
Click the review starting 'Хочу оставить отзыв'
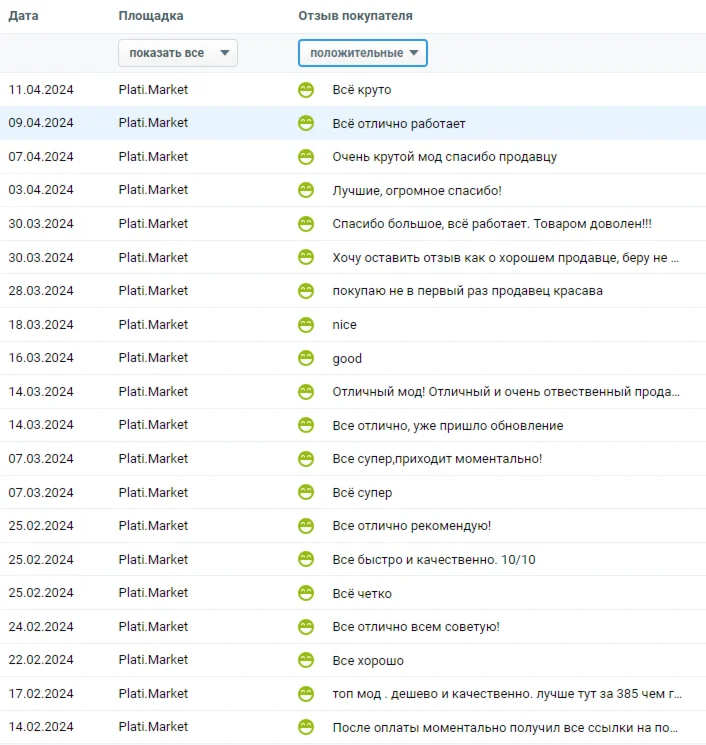(505, 258)
